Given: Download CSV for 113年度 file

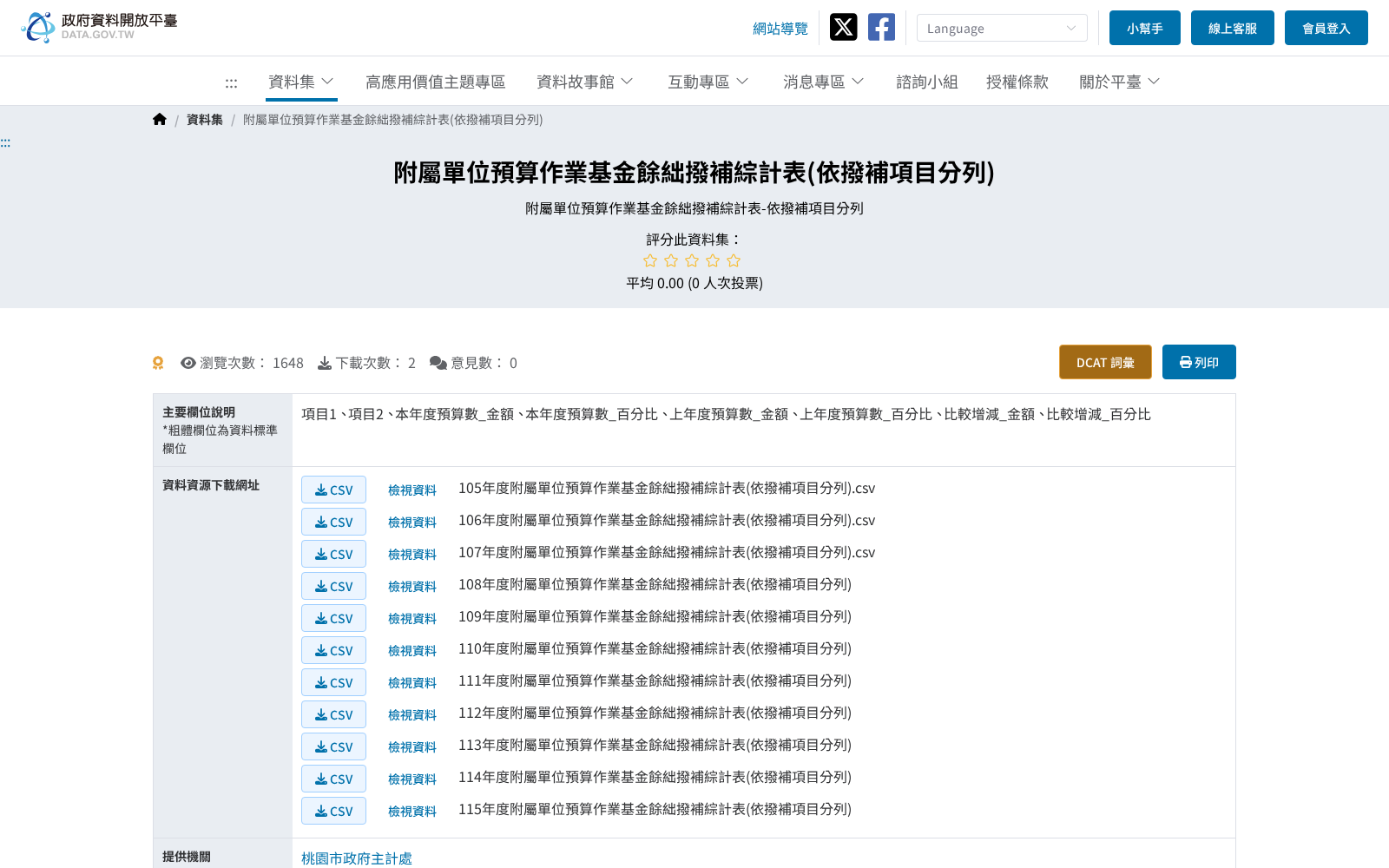Looking at the screenshot, I should point(333,746).
